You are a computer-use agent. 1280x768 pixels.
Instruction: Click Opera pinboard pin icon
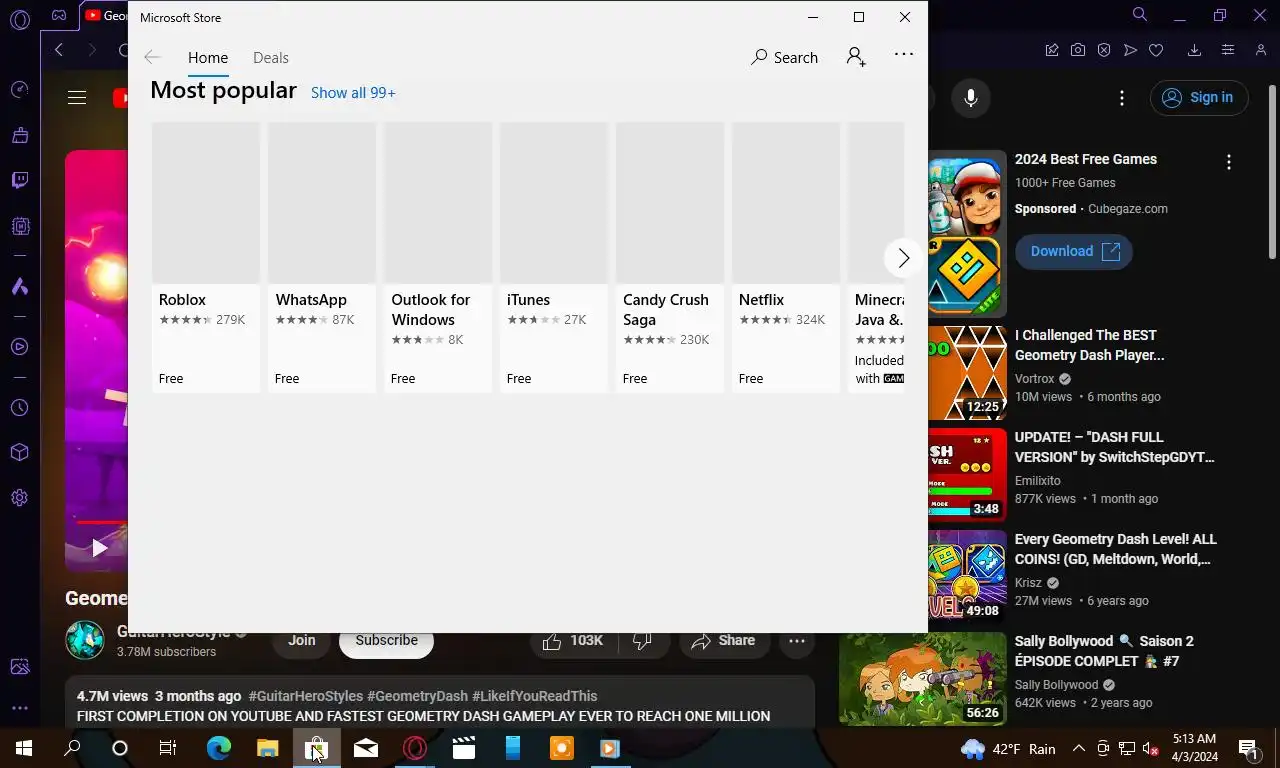point(1052,50)
